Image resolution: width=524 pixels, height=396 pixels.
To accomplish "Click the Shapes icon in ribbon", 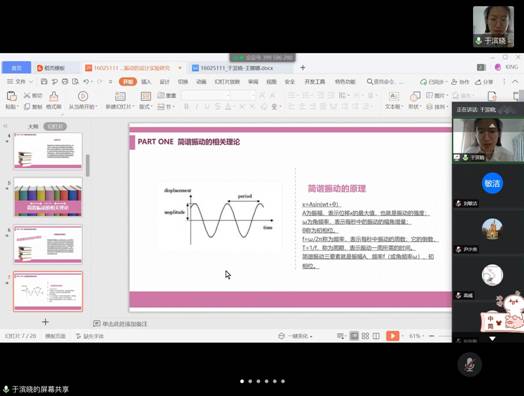I will 415,96.
